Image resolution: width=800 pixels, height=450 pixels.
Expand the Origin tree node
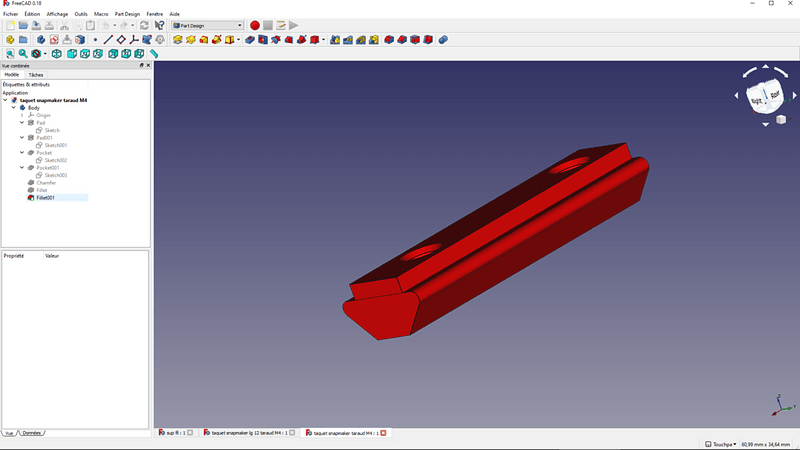[22, 115]
